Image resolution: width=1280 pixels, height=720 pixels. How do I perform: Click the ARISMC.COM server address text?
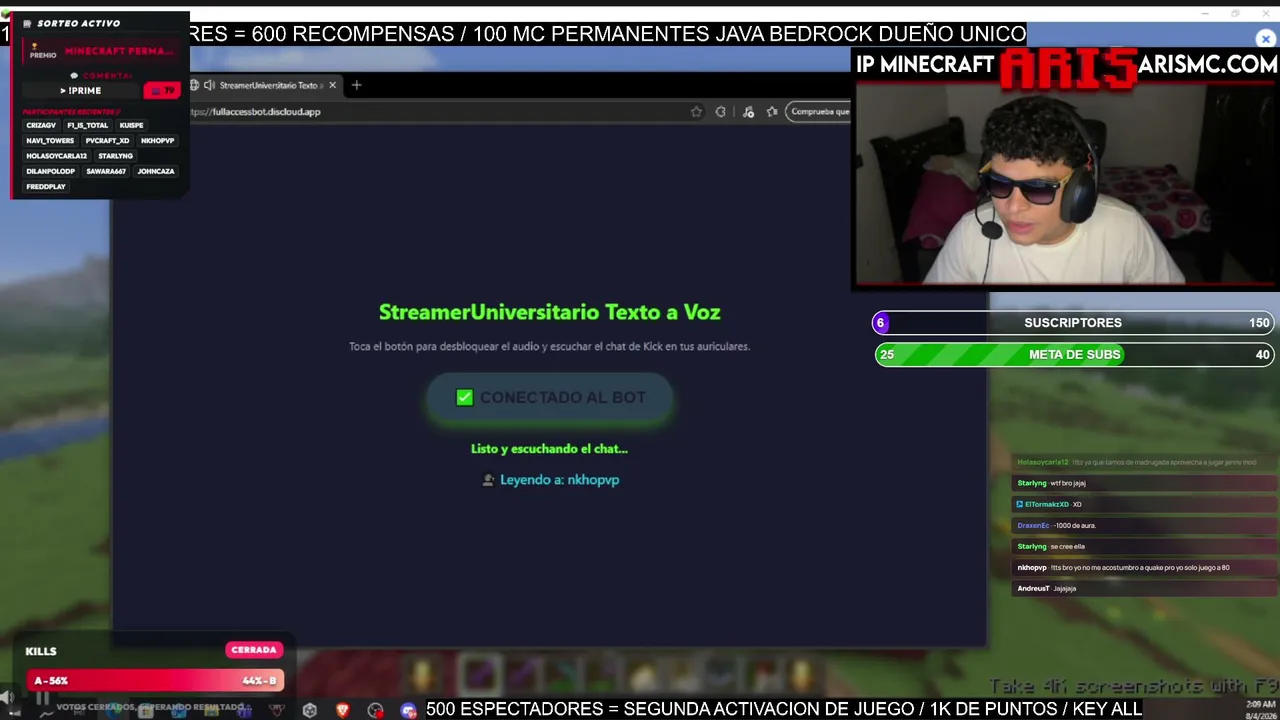[1208, 65]
